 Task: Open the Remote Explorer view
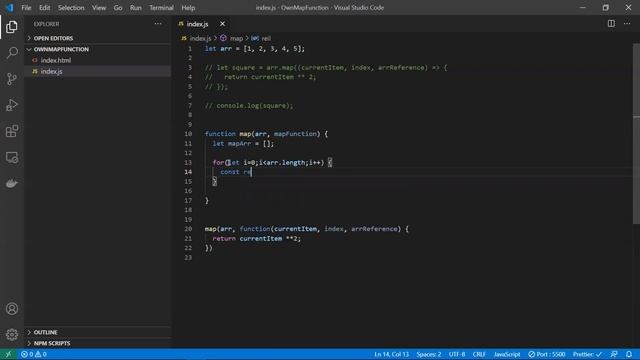coord(12,157)
